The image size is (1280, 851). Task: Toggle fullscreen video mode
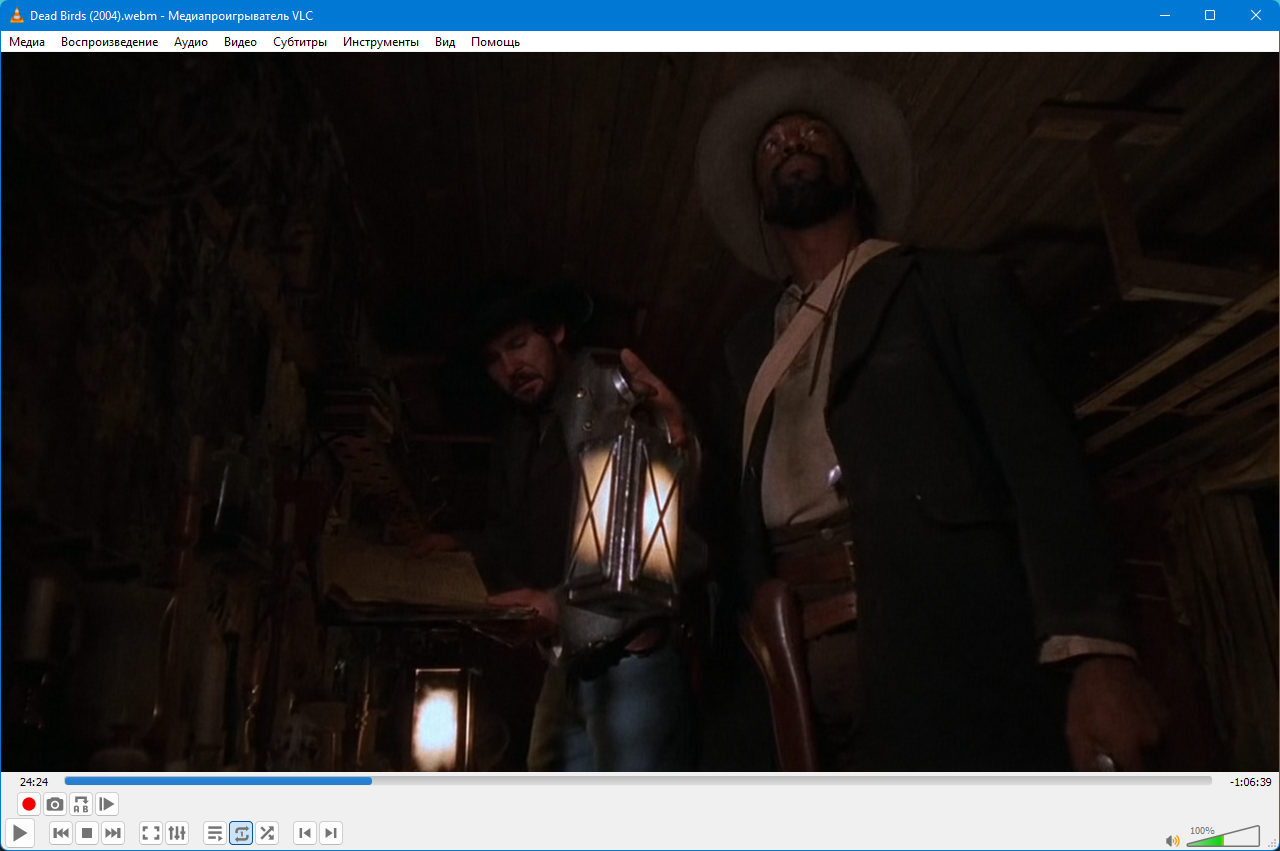pyautogui.click(x=151, y=833)
